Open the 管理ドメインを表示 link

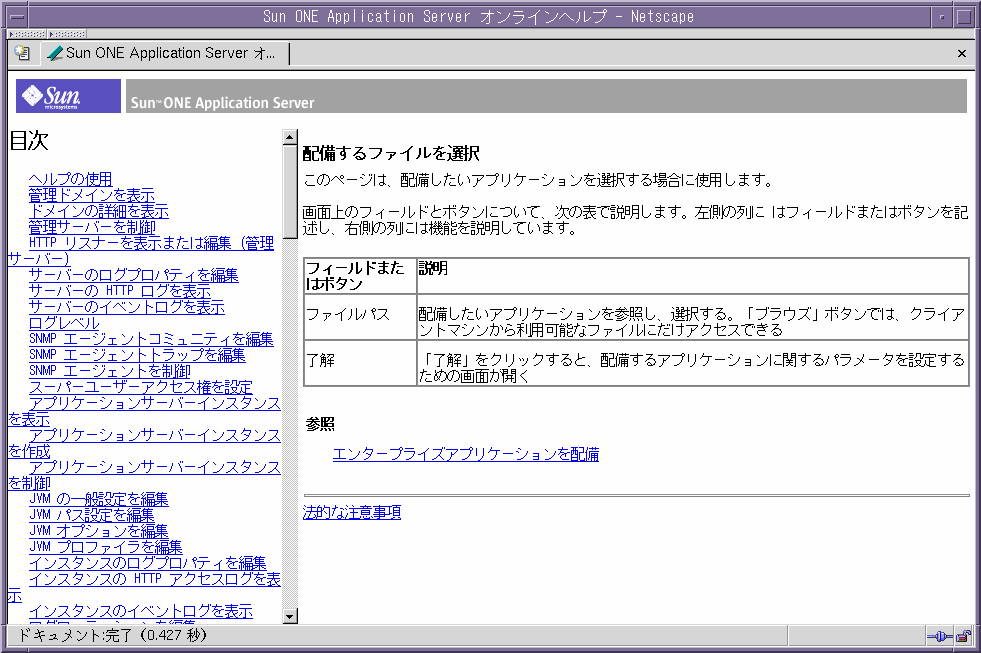click(92, 195)
